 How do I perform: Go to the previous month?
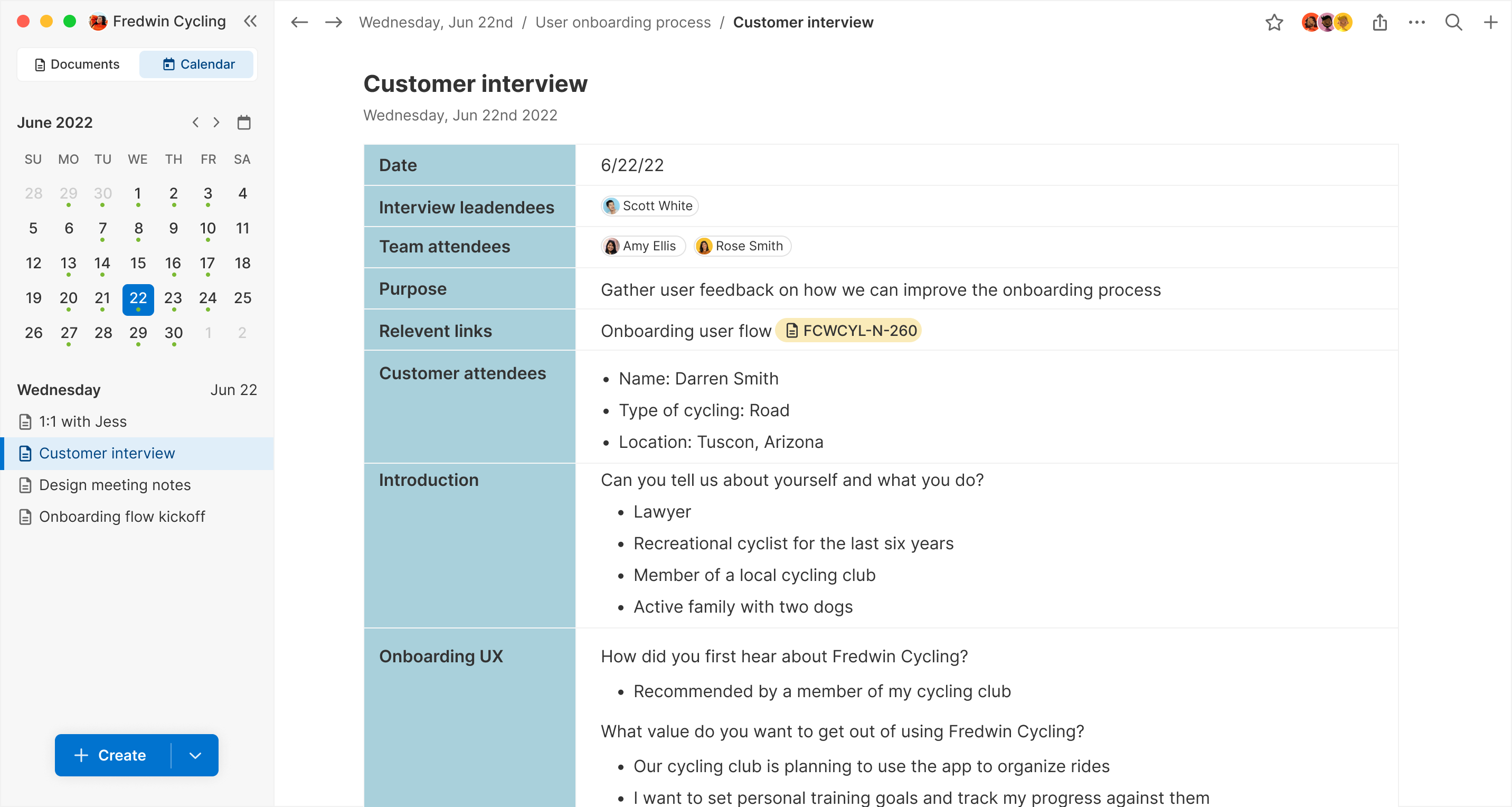coord(195,122)
